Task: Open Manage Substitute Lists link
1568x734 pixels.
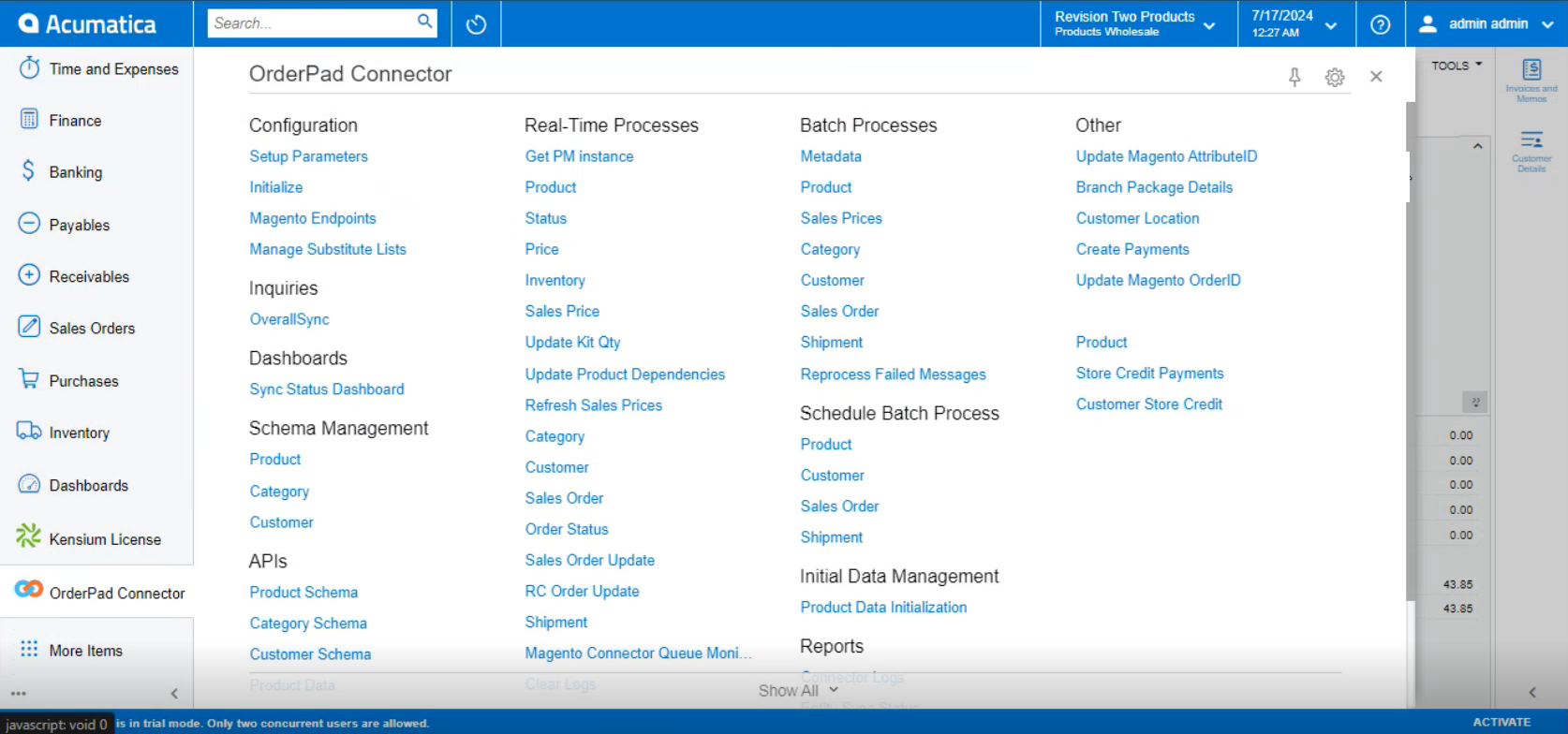Action: 328,249
